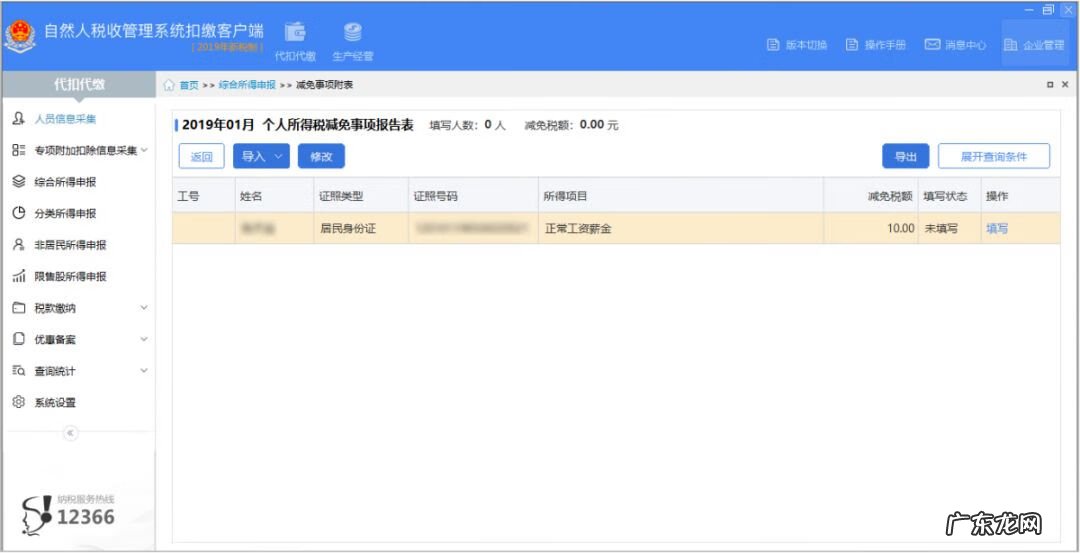Click the 填写 link in the row
The height and width of the screenshot is (553, 1080).
click(x=997, y=229)
